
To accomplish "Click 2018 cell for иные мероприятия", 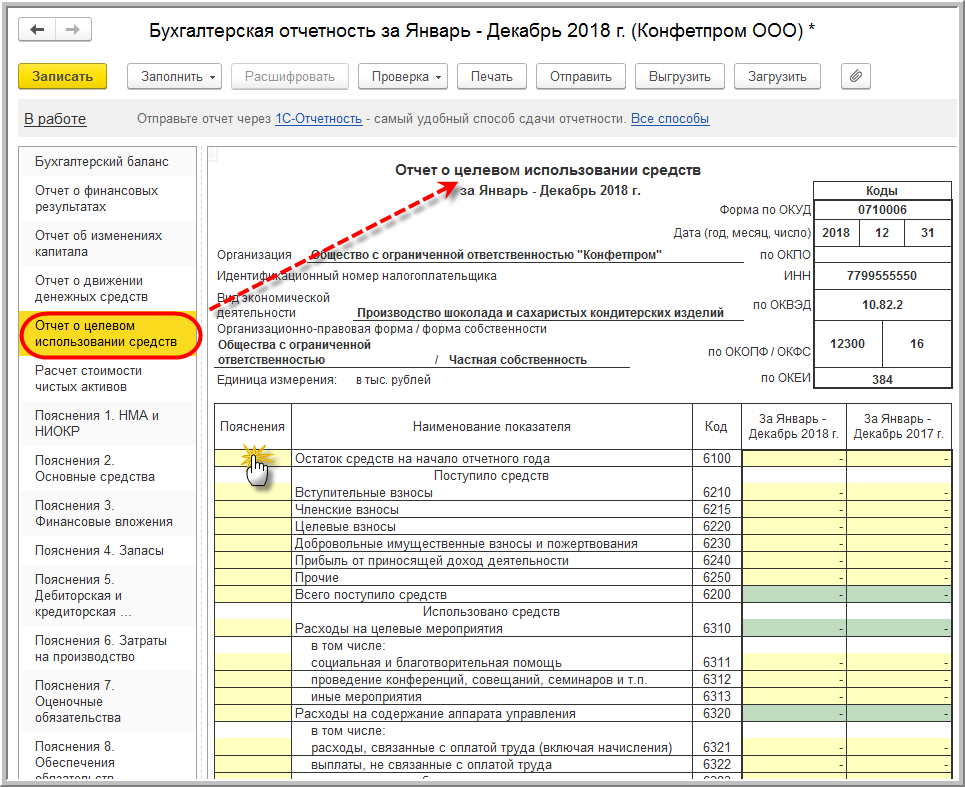I will click(794, 697).
